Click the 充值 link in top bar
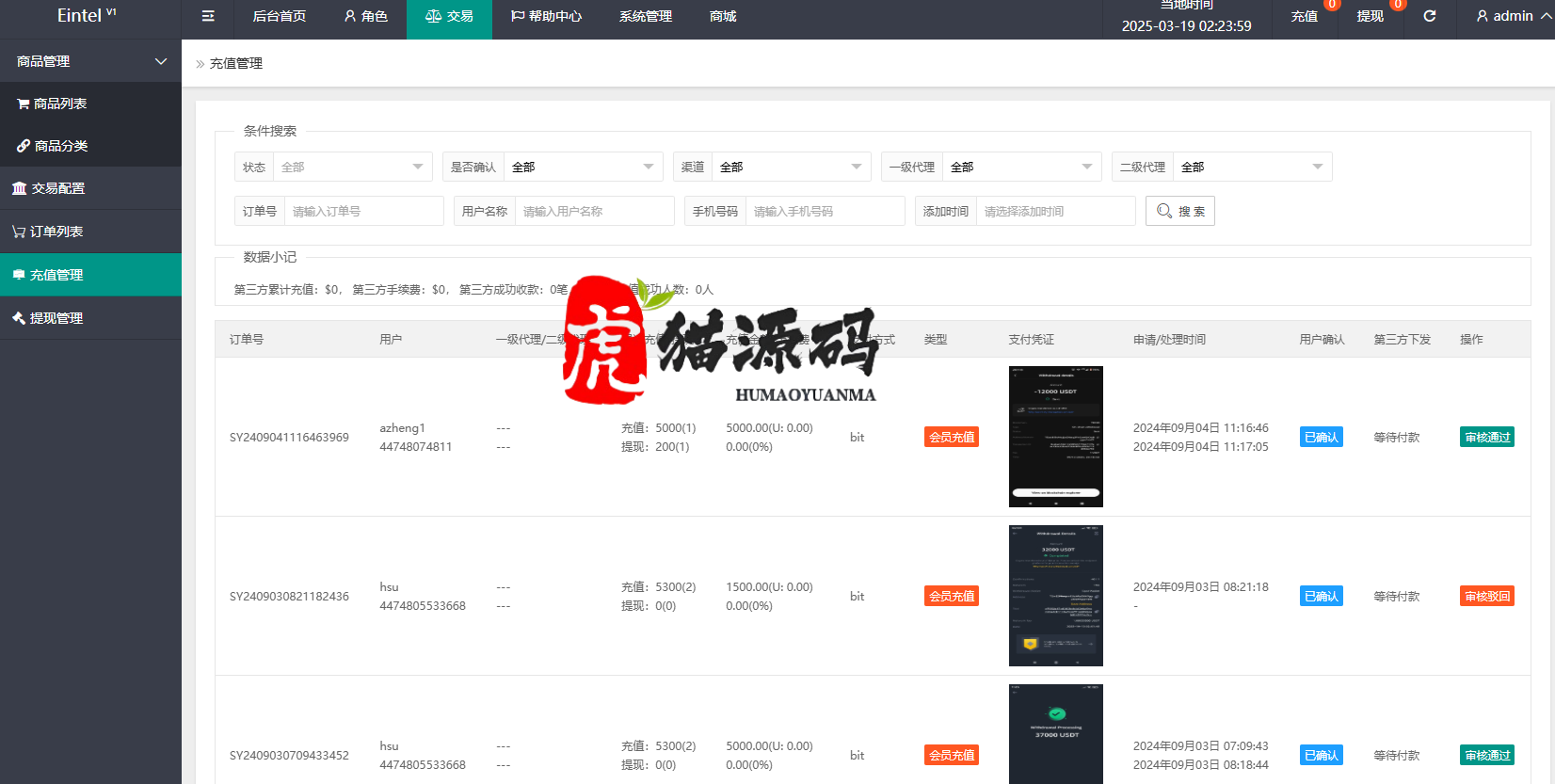 point(1304,16)
